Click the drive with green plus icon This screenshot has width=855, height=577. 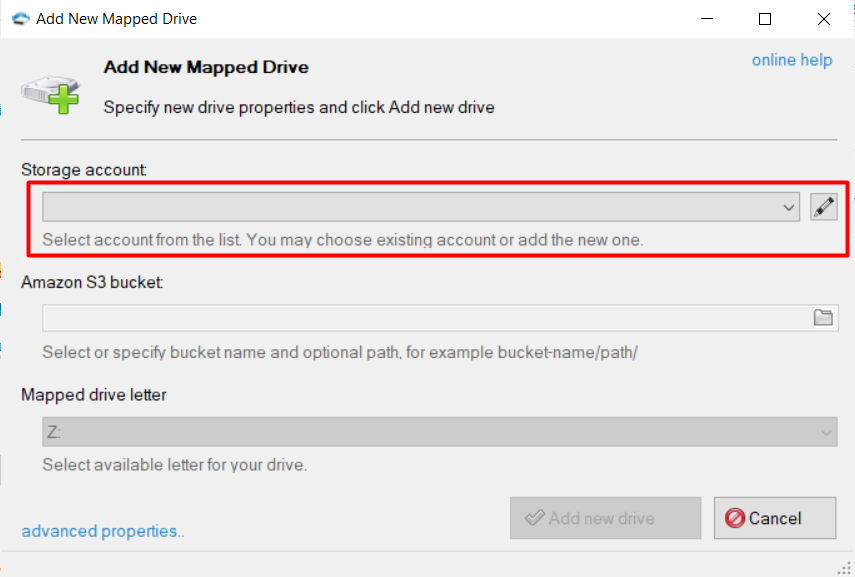click(x=51, y=95)
